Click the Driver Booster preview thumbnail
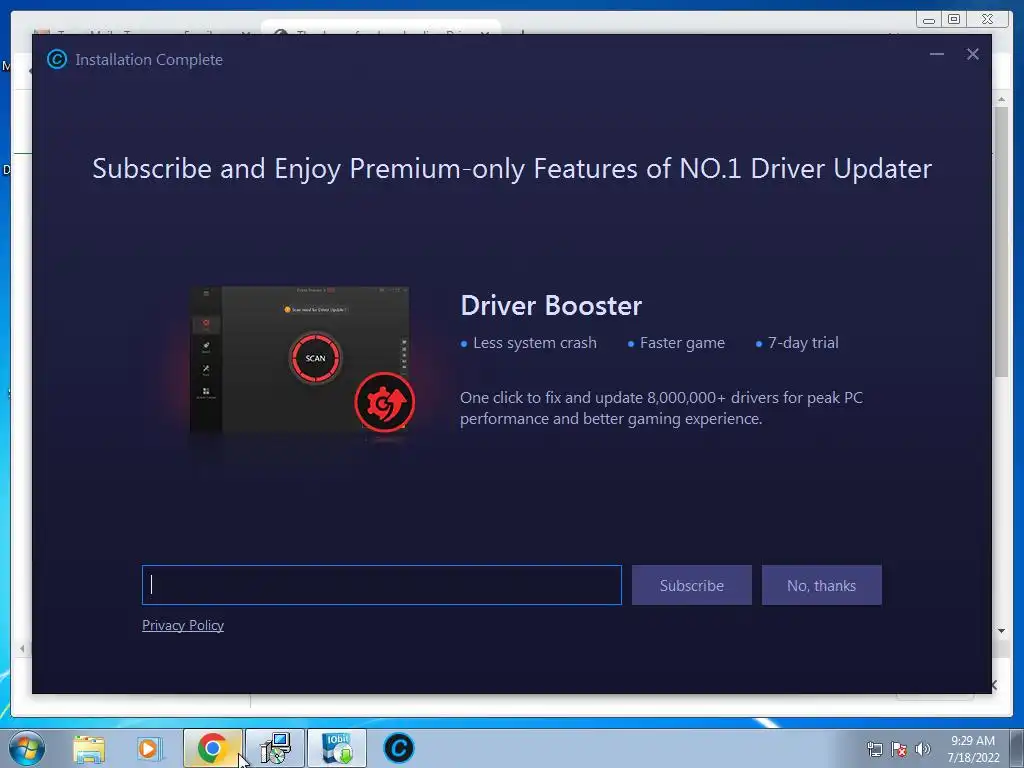Screen dimensions: 1024x768 click(300, 359)
